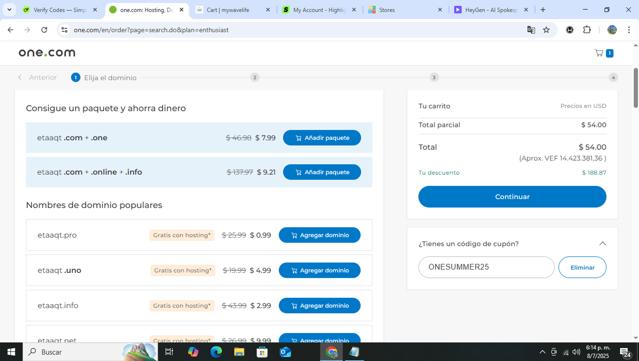Open Chrome three-dot menu
The image size is (639, 361).
point(629,30)
